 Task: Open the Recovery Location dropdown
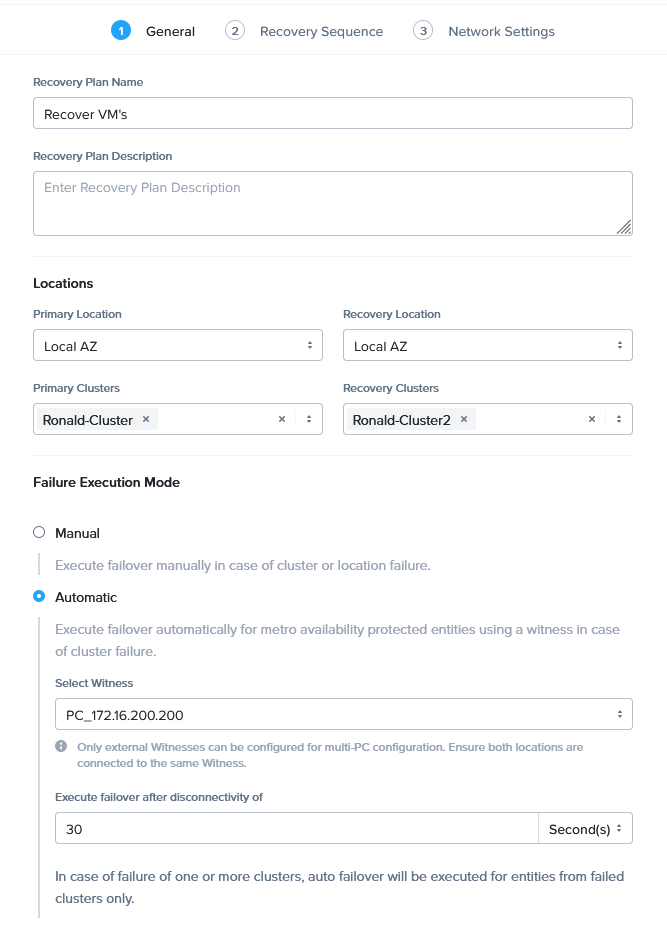(x=488, y=346)
